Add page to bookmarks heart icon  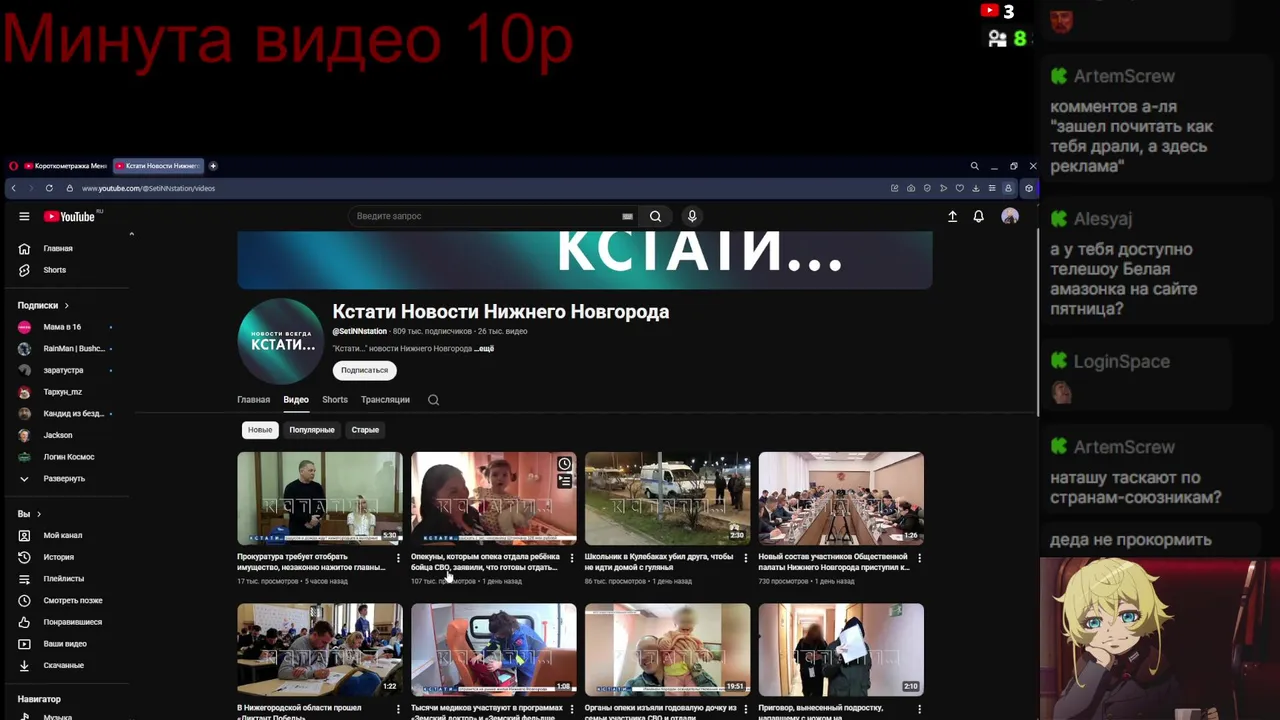(x=960, y=188)
